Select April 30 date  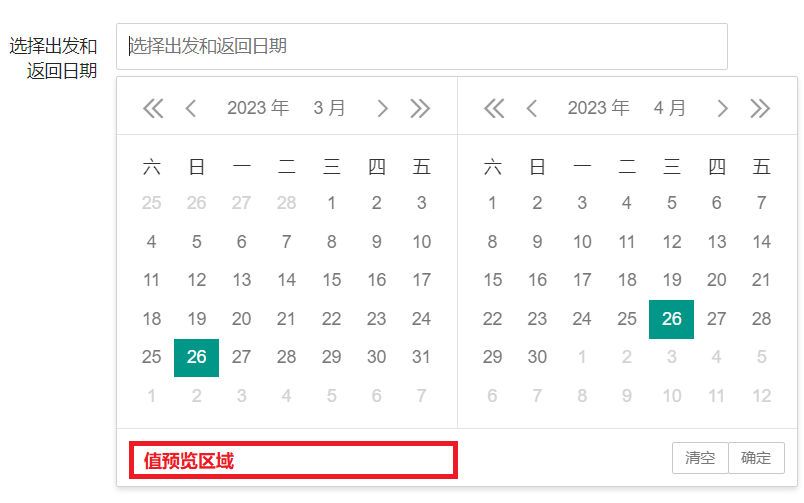[x=537, y=357]
